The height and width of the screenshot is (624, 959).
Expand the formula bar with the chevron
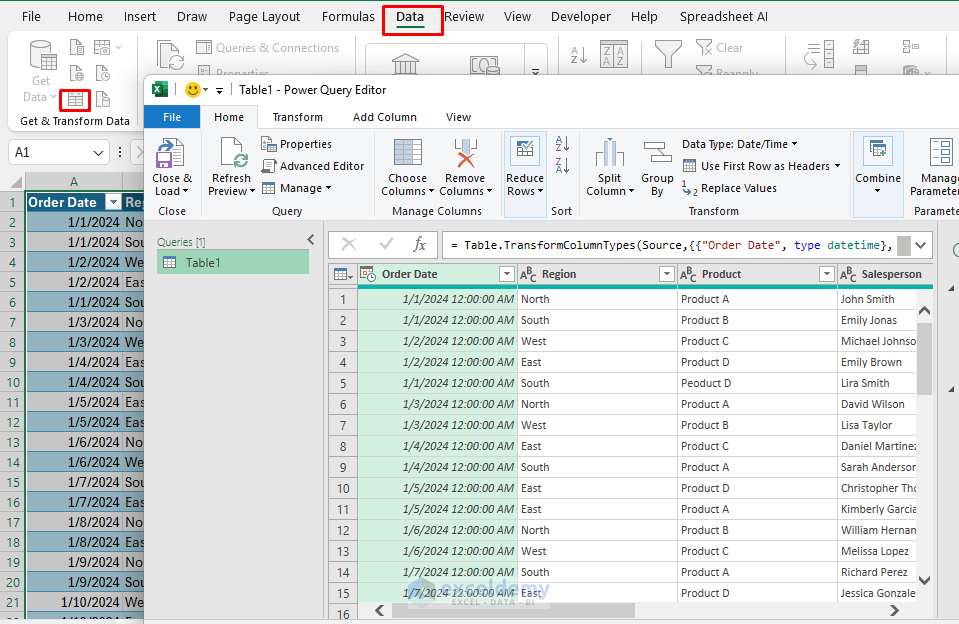(x=921, y=245)
